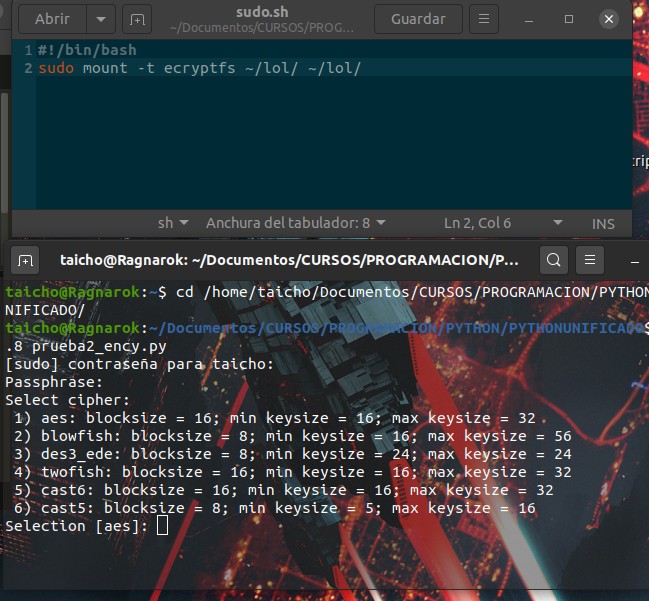Create a new document tab in gedit

[137, 19]
